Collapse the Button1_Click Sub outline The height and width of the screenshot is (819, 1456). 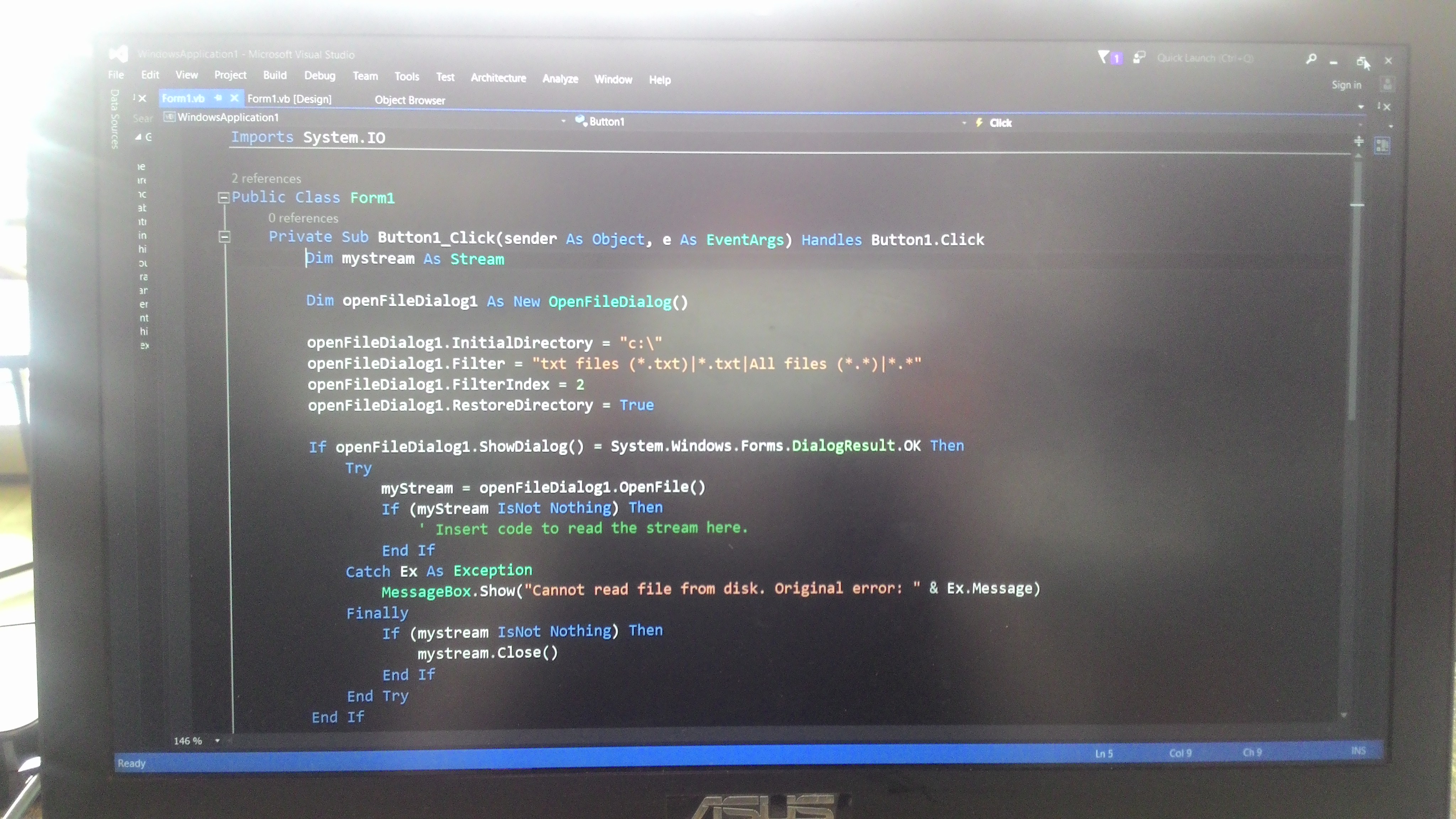coord(224,237)
